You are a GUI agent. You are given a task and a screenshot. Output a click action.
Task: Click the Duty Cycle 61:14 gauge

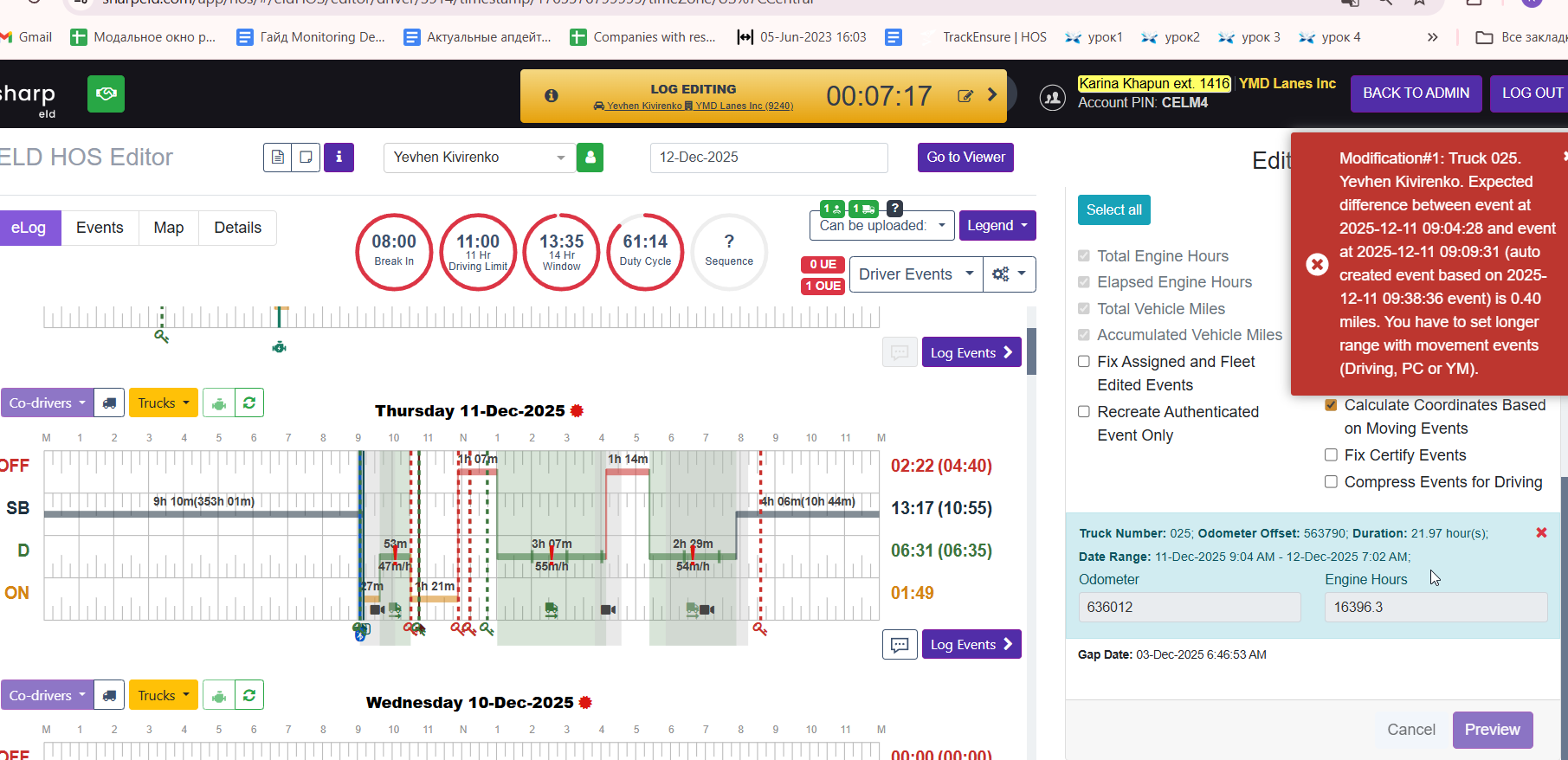click(645, 252)
